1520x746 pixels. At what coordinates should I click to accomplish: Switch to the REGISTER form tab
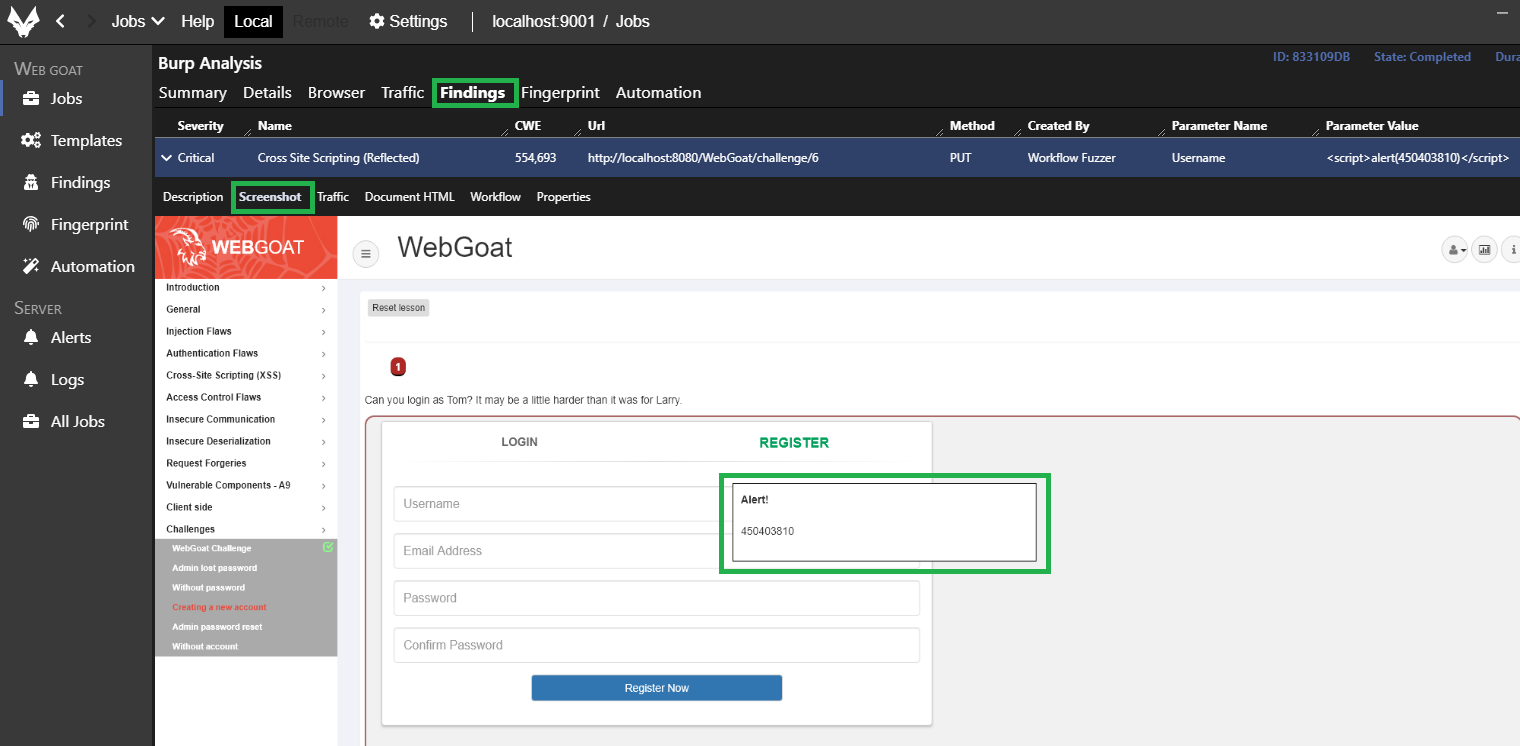coord(794,442)
